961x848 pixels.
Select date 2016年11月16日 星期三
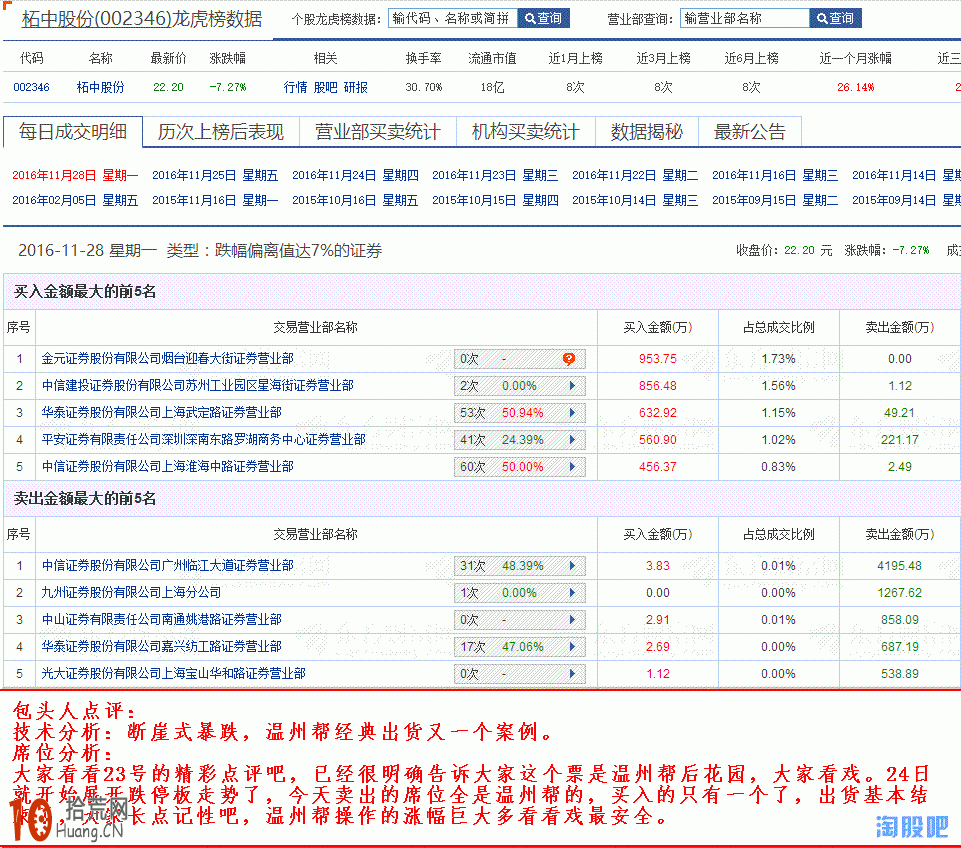point(775,175)
